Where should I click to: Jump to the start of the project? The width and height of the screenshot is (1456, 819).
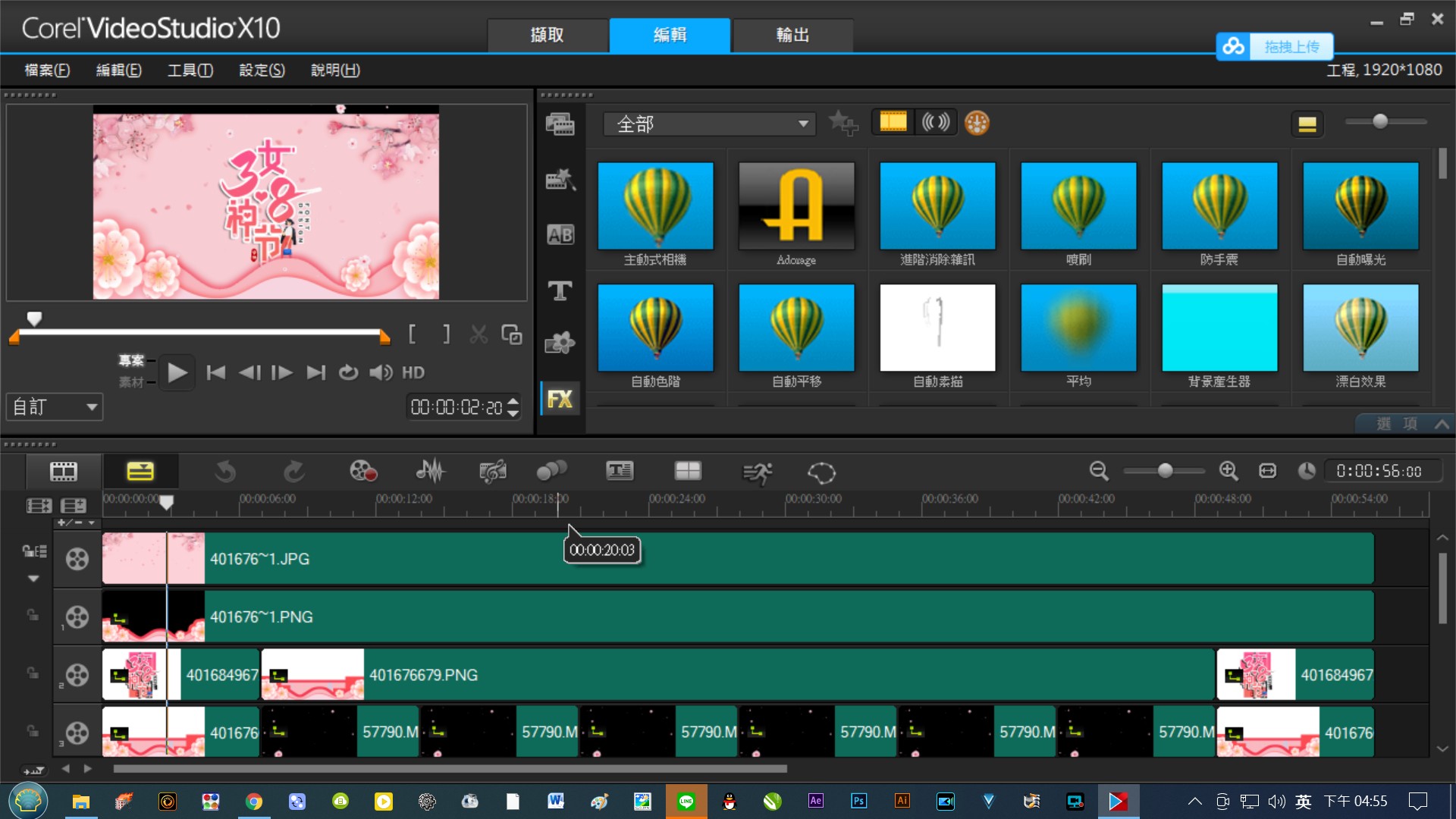[216, 372]
